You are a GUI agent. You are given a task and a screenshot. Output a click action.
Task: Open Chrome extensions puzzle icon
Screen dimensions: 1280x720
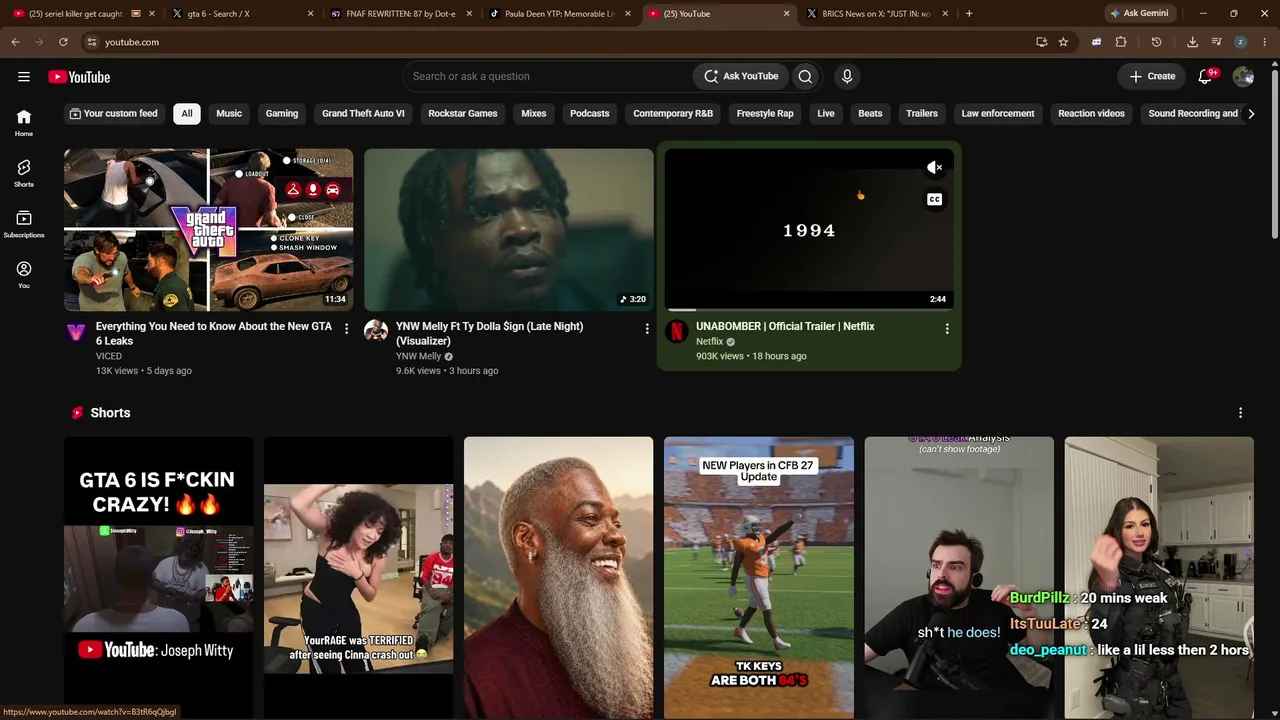coord(1121,42)
